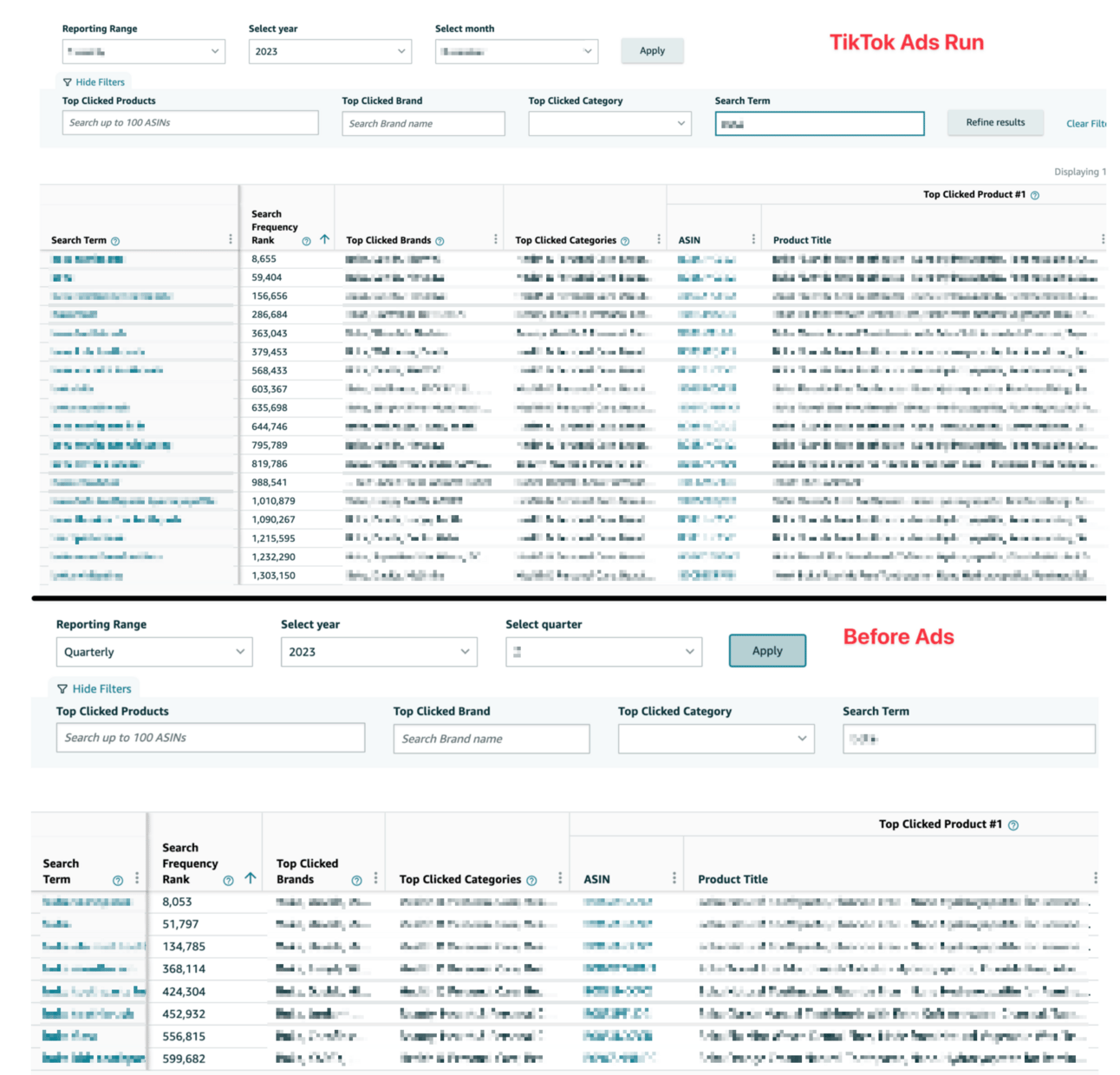Click sort arrow on Search Frequency Rank, bottom table
This screenshot has height=1075, width=1120.
click(250, 878)
